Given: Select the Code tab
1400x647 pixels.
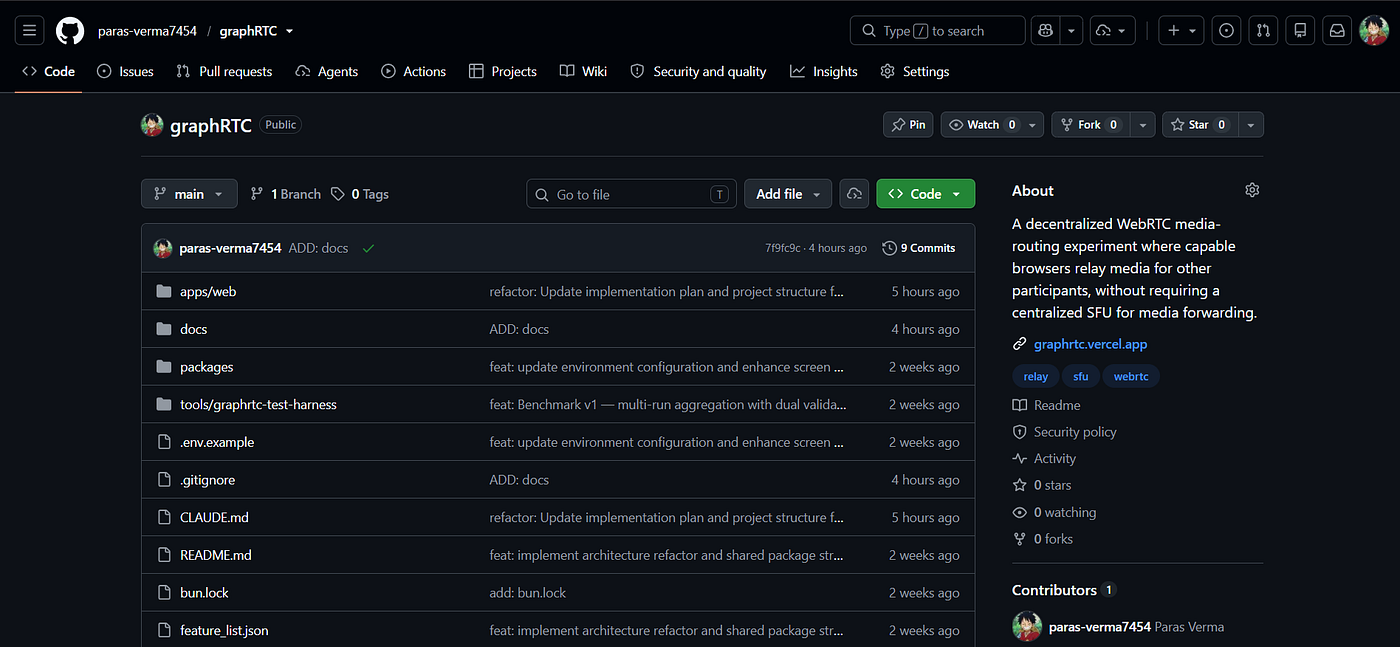Looking at the screenshot, I should tap(48, 71).
